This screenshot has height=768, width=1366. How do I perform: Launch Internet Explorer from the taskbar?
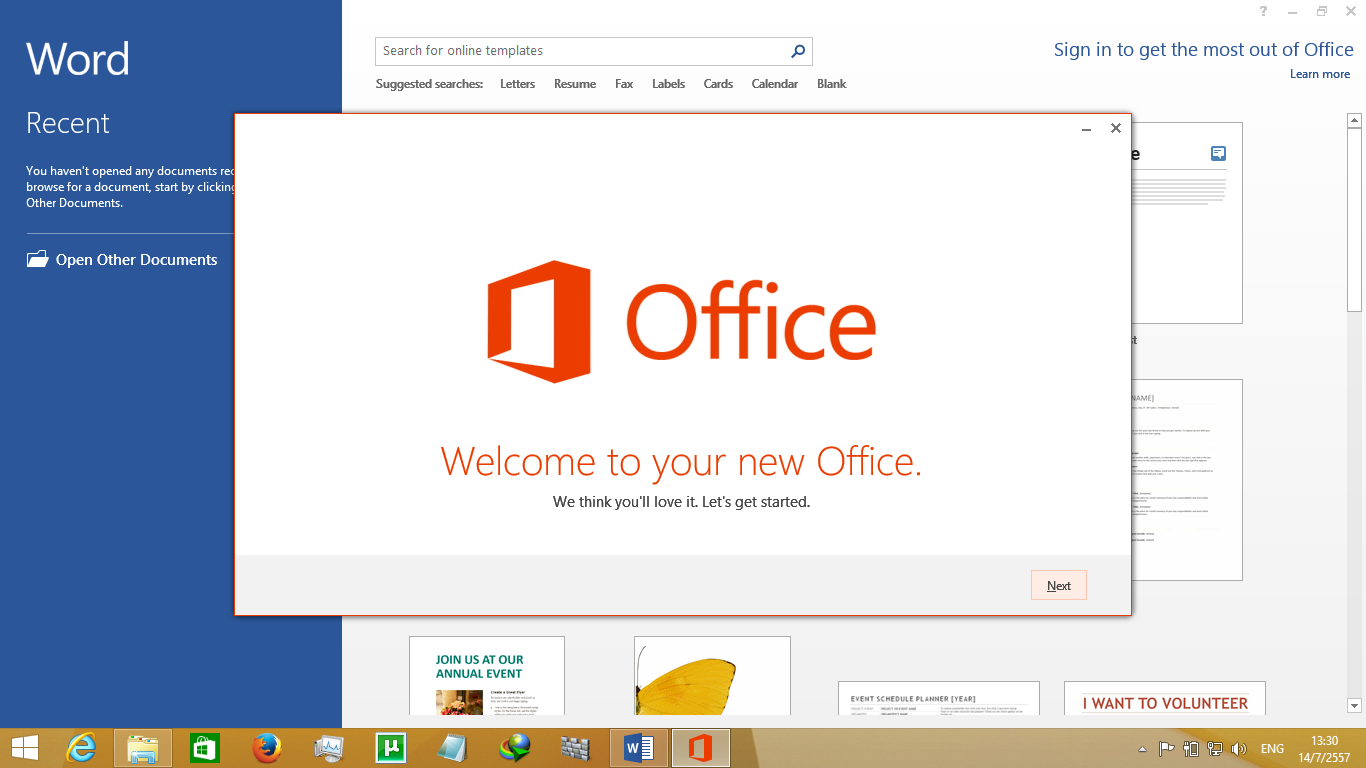[x=81, y=748]
